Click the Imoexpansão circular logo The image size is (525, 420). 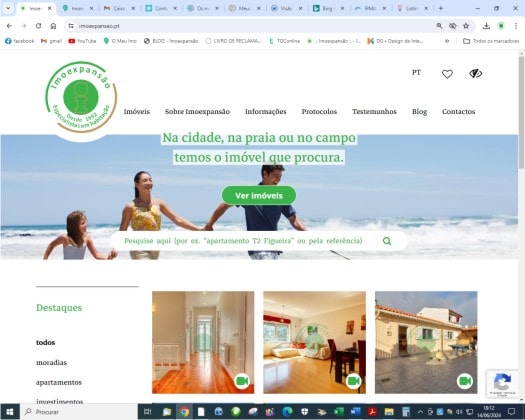tap(81, 97)
